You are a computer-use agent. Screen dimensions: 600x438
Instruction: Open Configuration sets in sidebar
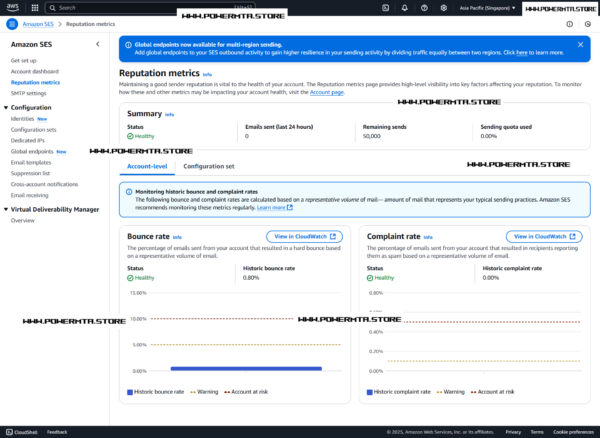click(x=34, y=130)
